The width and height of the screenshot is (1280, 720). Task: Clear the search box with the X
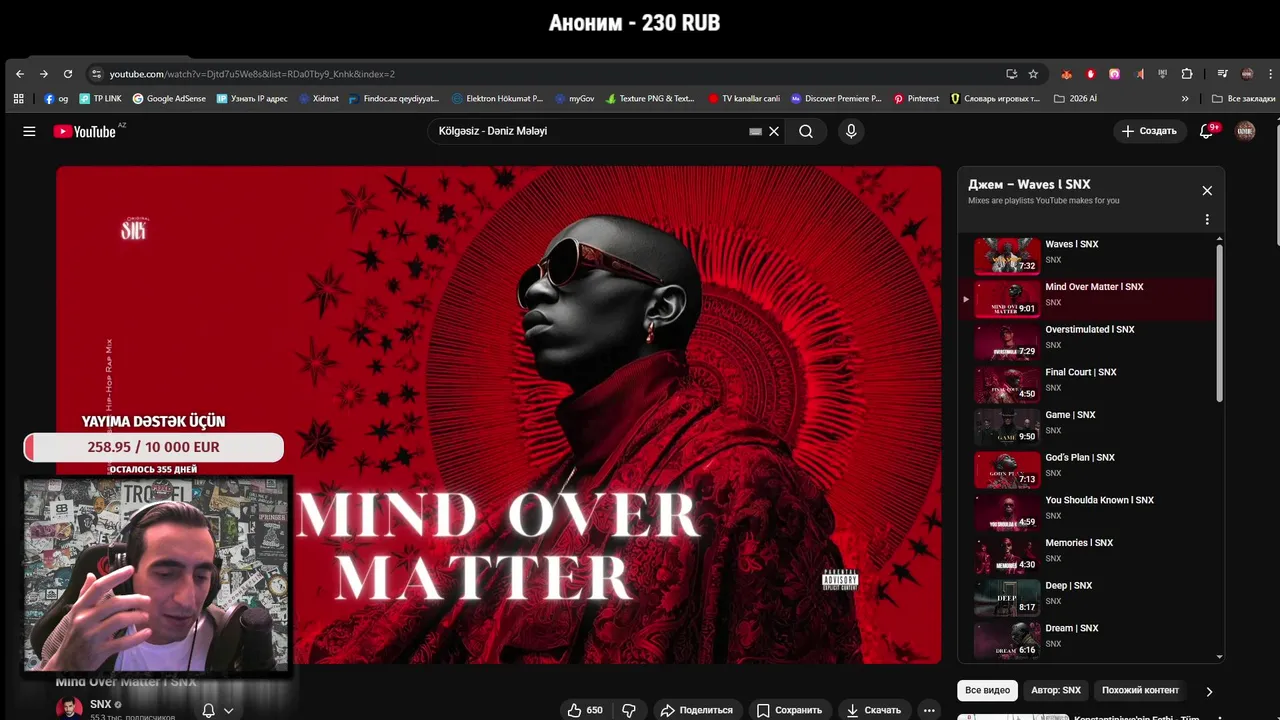774,131
